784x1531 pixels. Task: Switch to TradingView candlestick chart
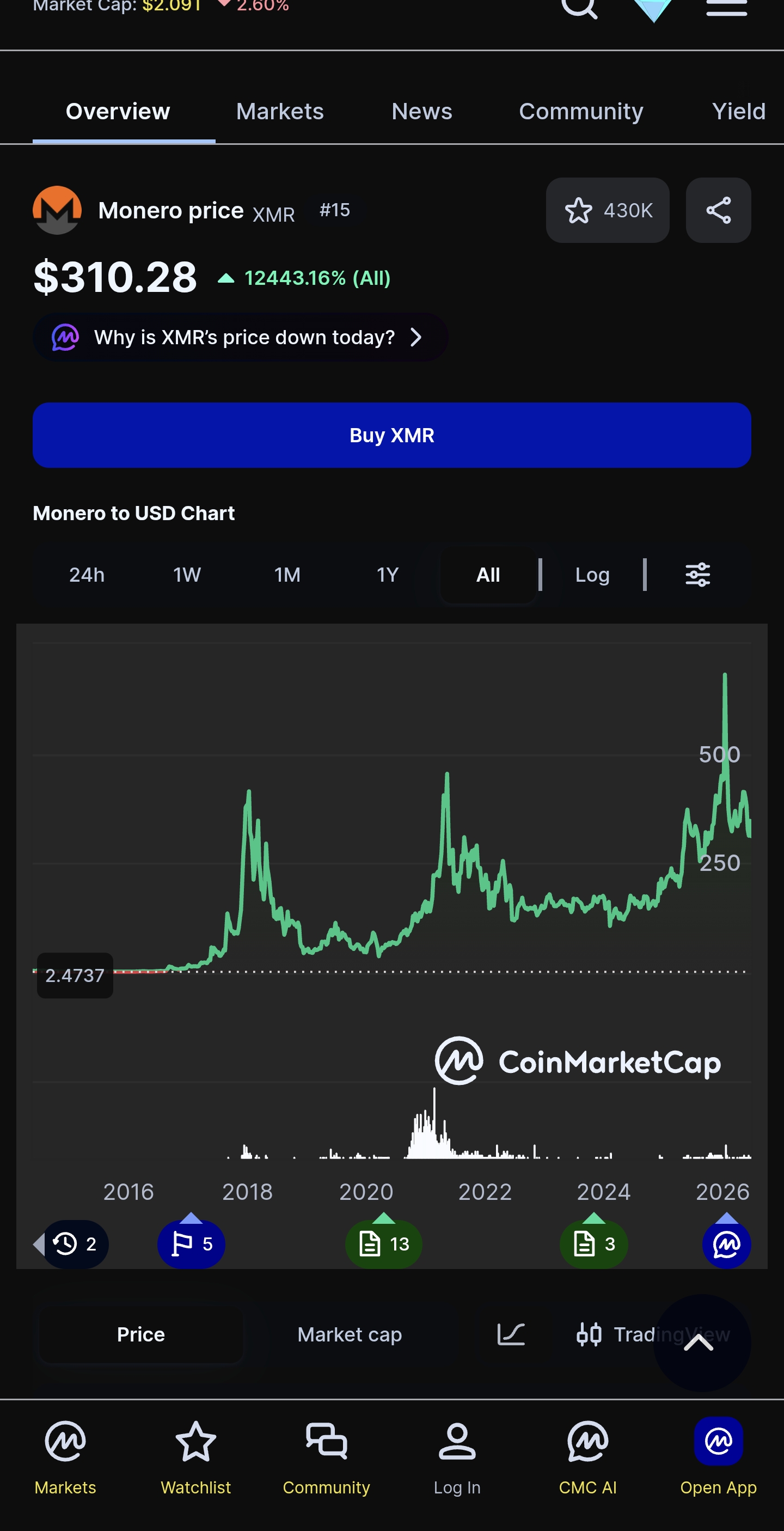pyautogui.click(x=652, y=1334)
